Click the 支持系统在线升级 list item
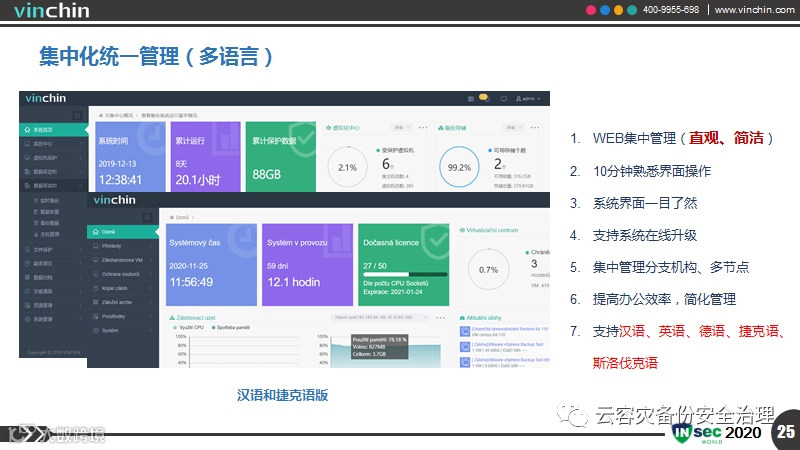The width and height of the screenshot is (800, 450). pos(644,235)
